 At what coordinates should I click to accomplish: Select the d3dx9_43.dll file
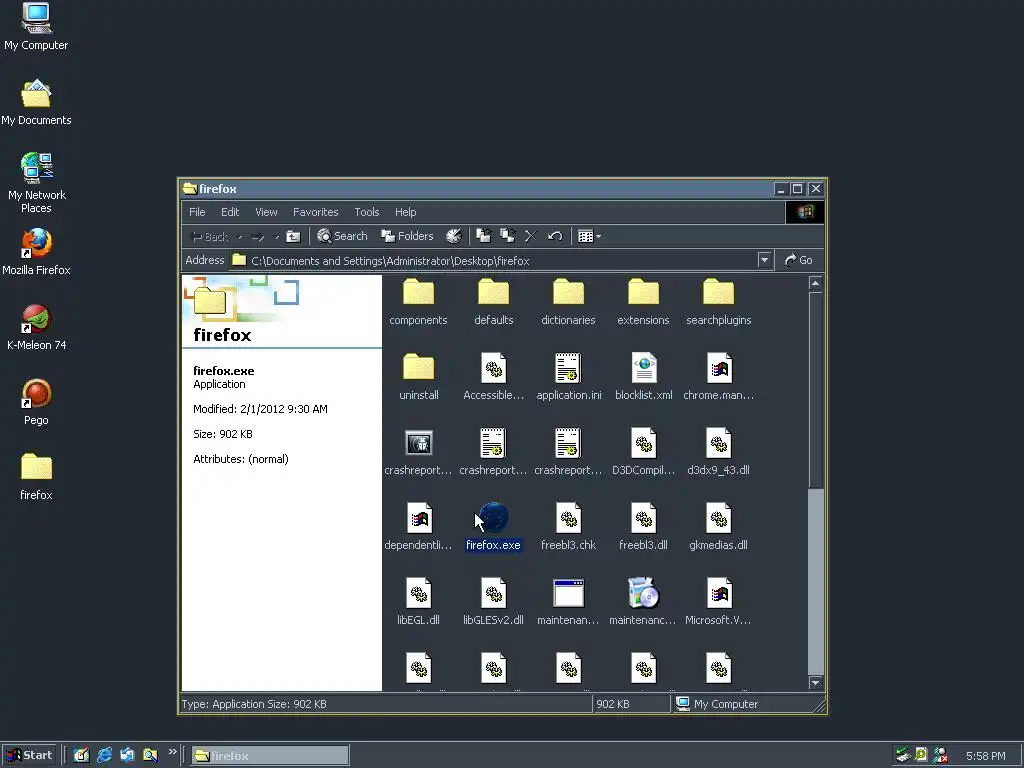(718, 452)
